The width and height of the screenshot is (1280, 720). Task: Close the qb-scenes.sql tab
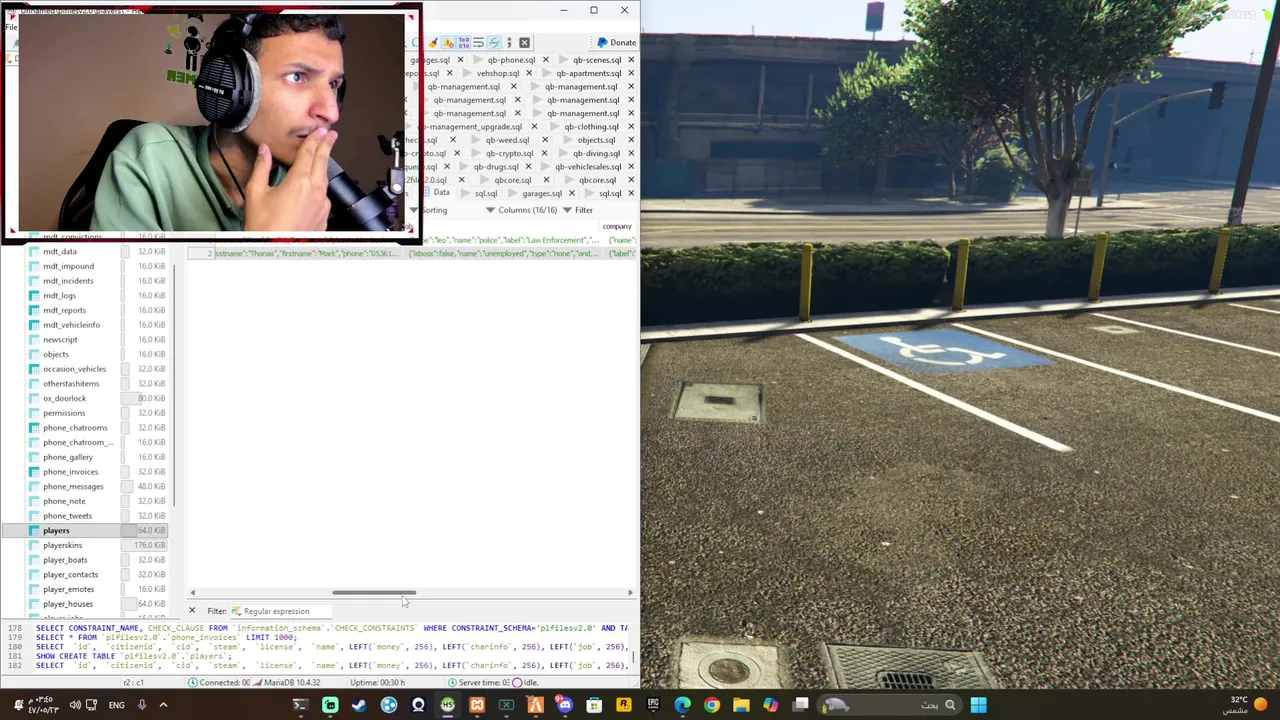631,60
